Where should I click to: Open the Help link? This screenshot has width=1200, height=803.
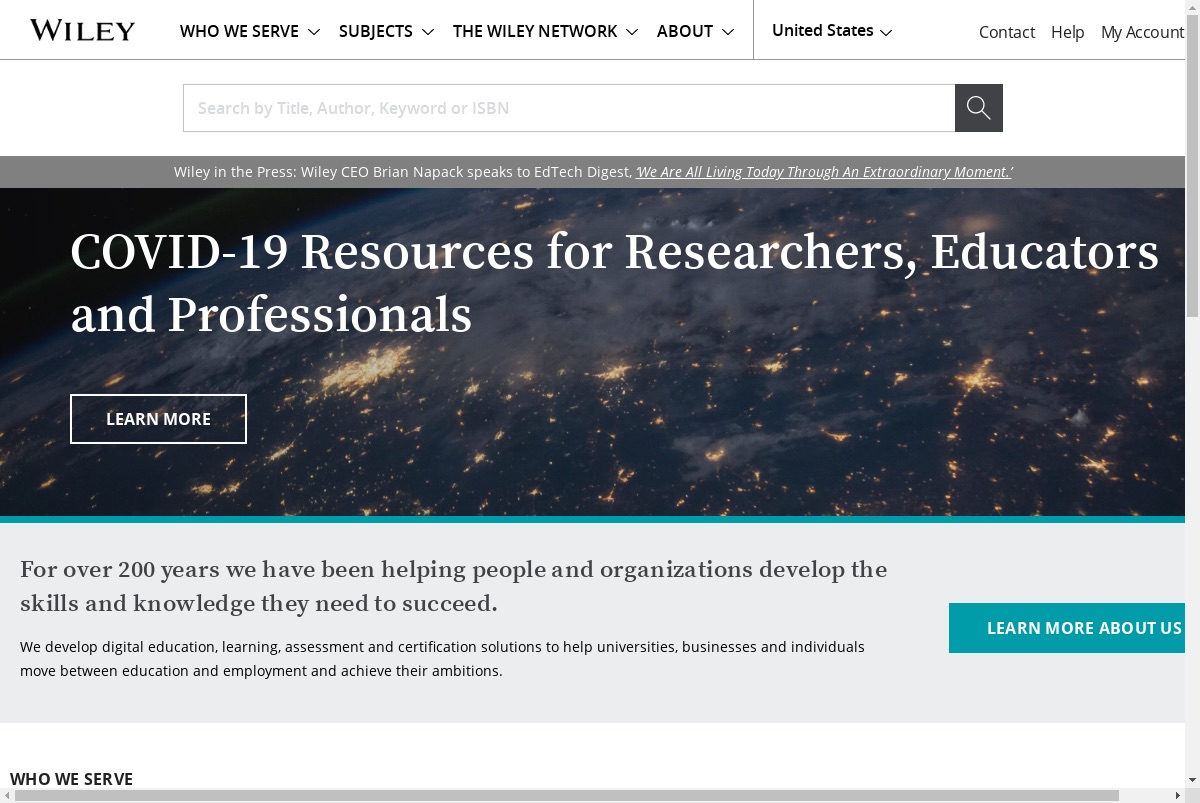1067,32
